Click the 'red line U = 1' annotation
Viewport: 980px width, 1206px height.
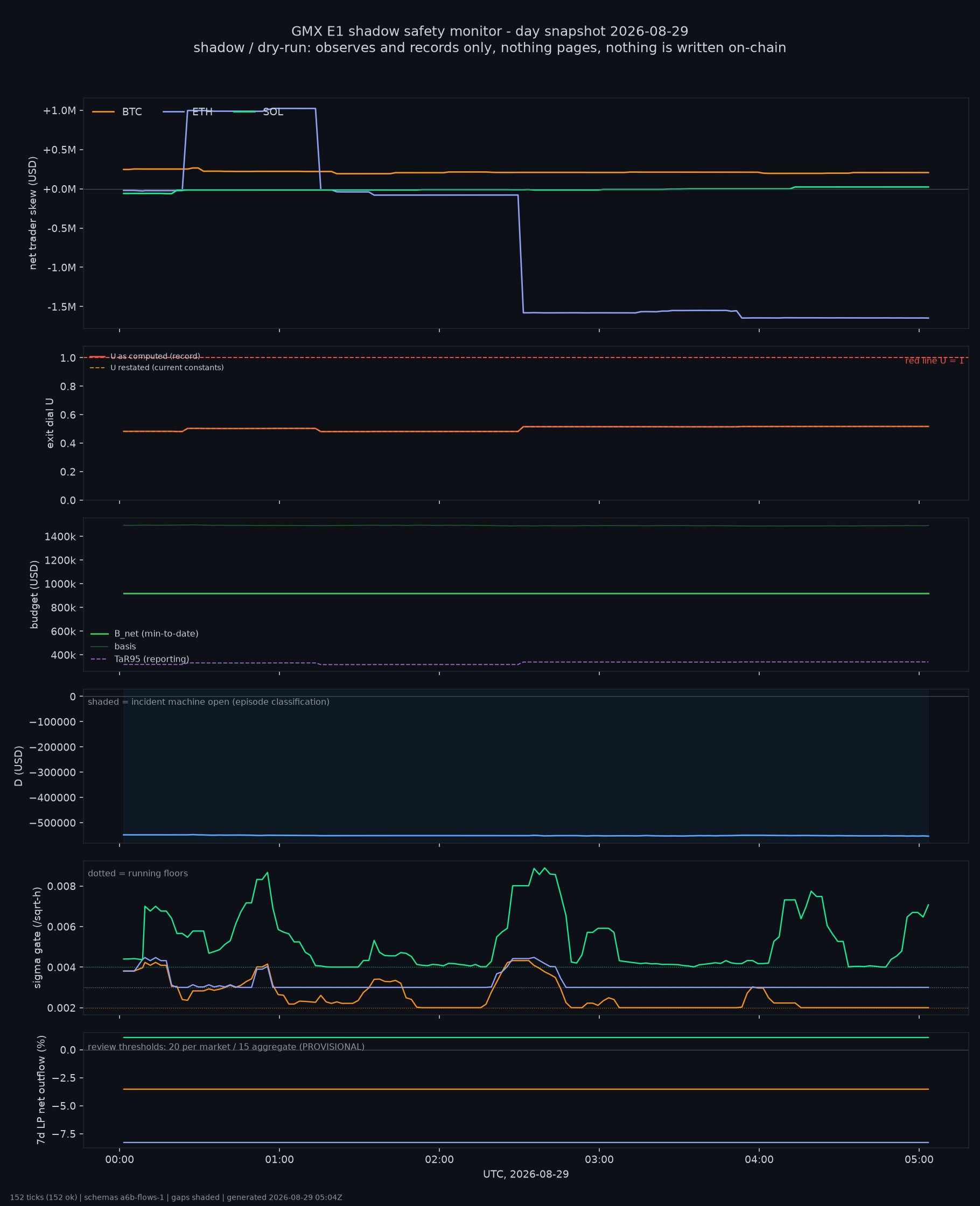pos(934,361)
